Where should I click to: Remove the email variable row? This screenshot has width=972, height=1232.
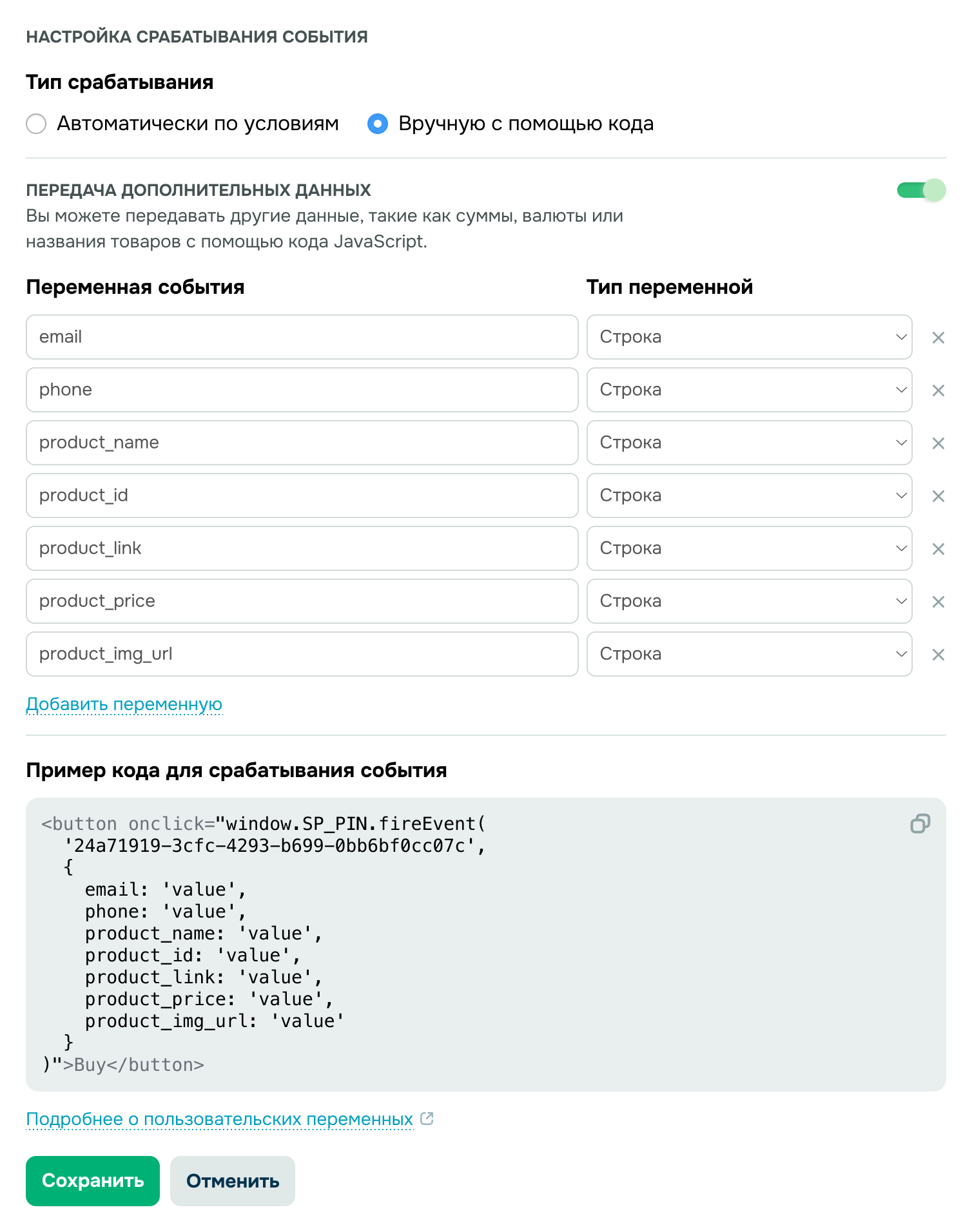(938, 338)
